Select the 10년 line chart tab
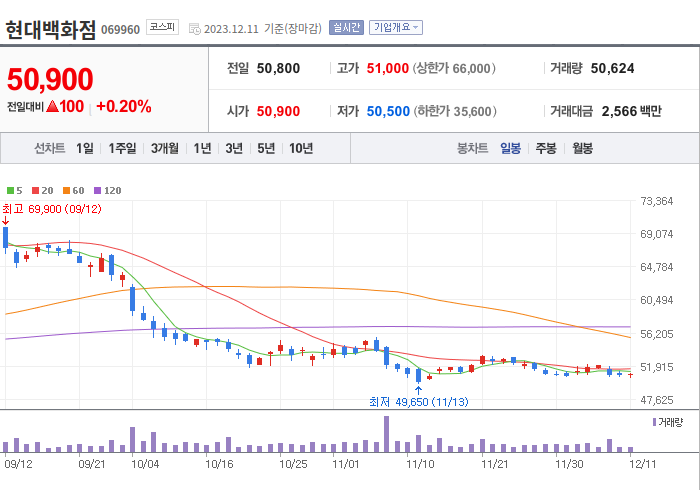 301,148
